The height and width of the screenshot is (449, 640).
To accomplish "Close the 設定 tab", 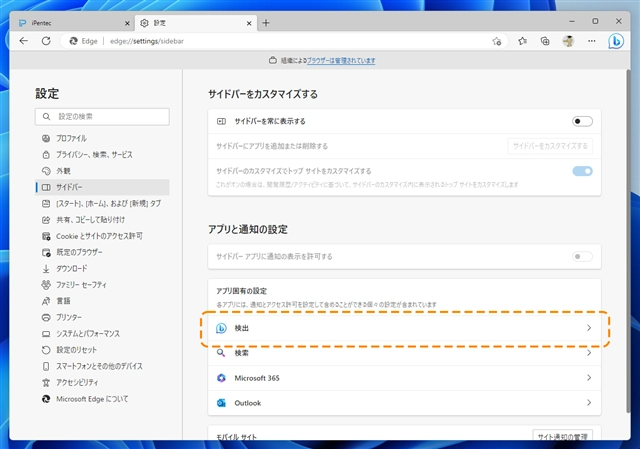I will (249, 23).
